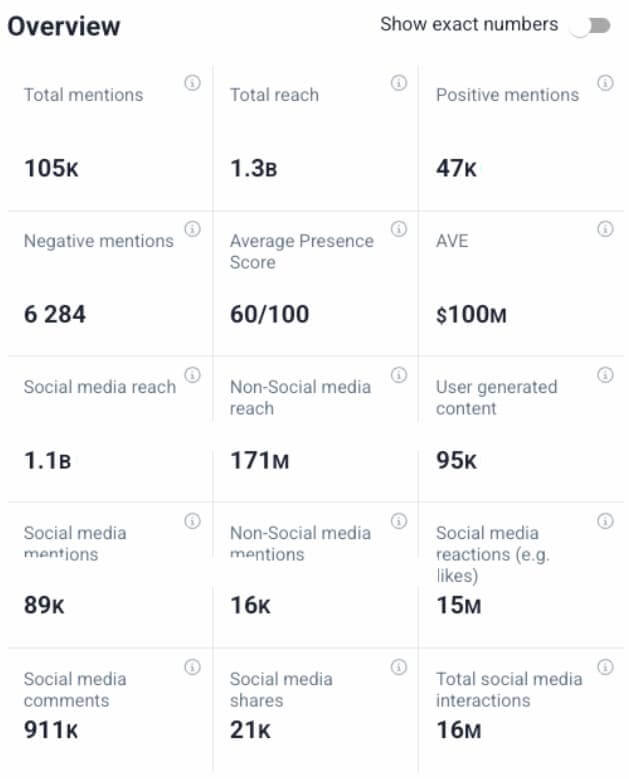Screen dimensions: 629x779
Task: Click the Overview heading
Action: 64,26
